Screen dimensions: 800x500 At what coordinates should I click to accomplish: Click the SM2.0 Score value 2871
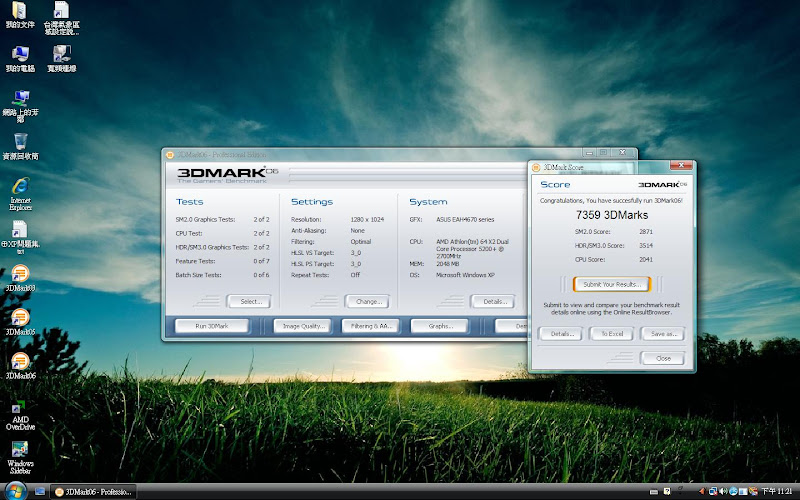(x=646, y=232)
